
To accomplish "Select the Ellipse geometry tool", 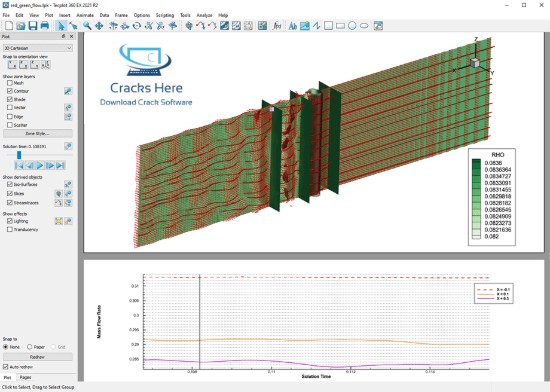I will [364, 26].
